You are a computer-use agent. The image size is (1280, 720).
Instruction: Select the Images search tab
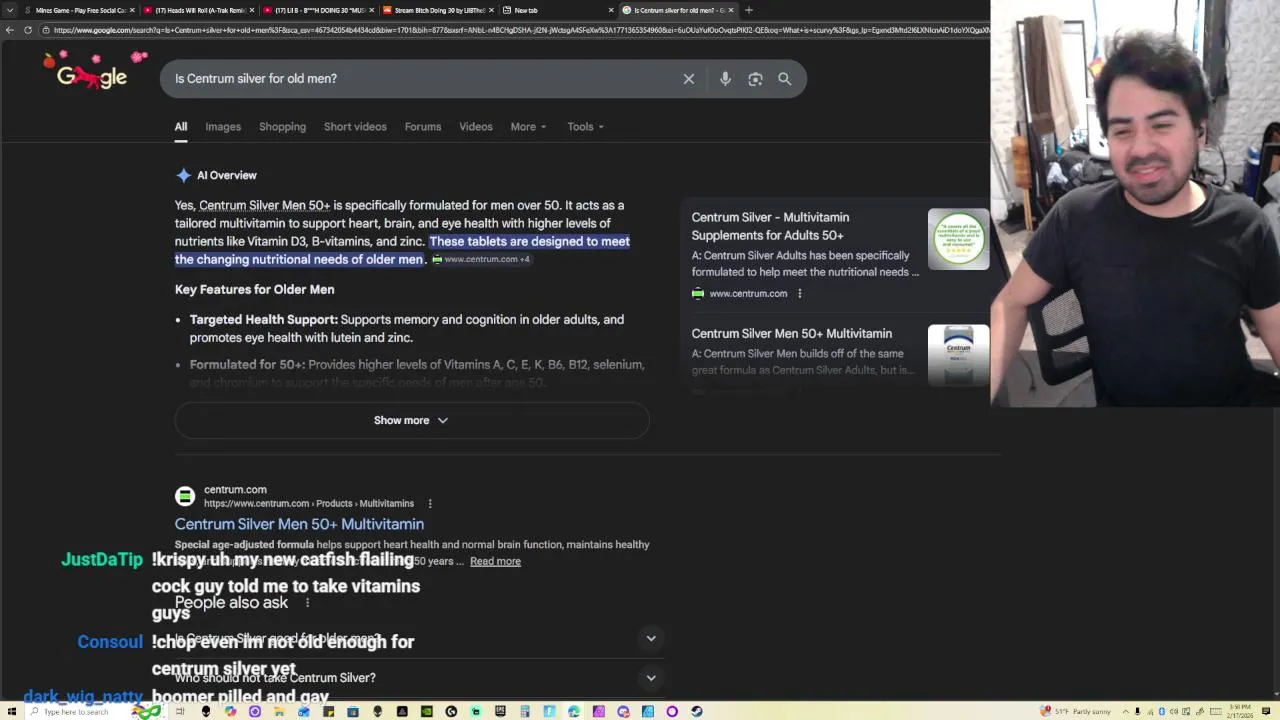[223, 127]
